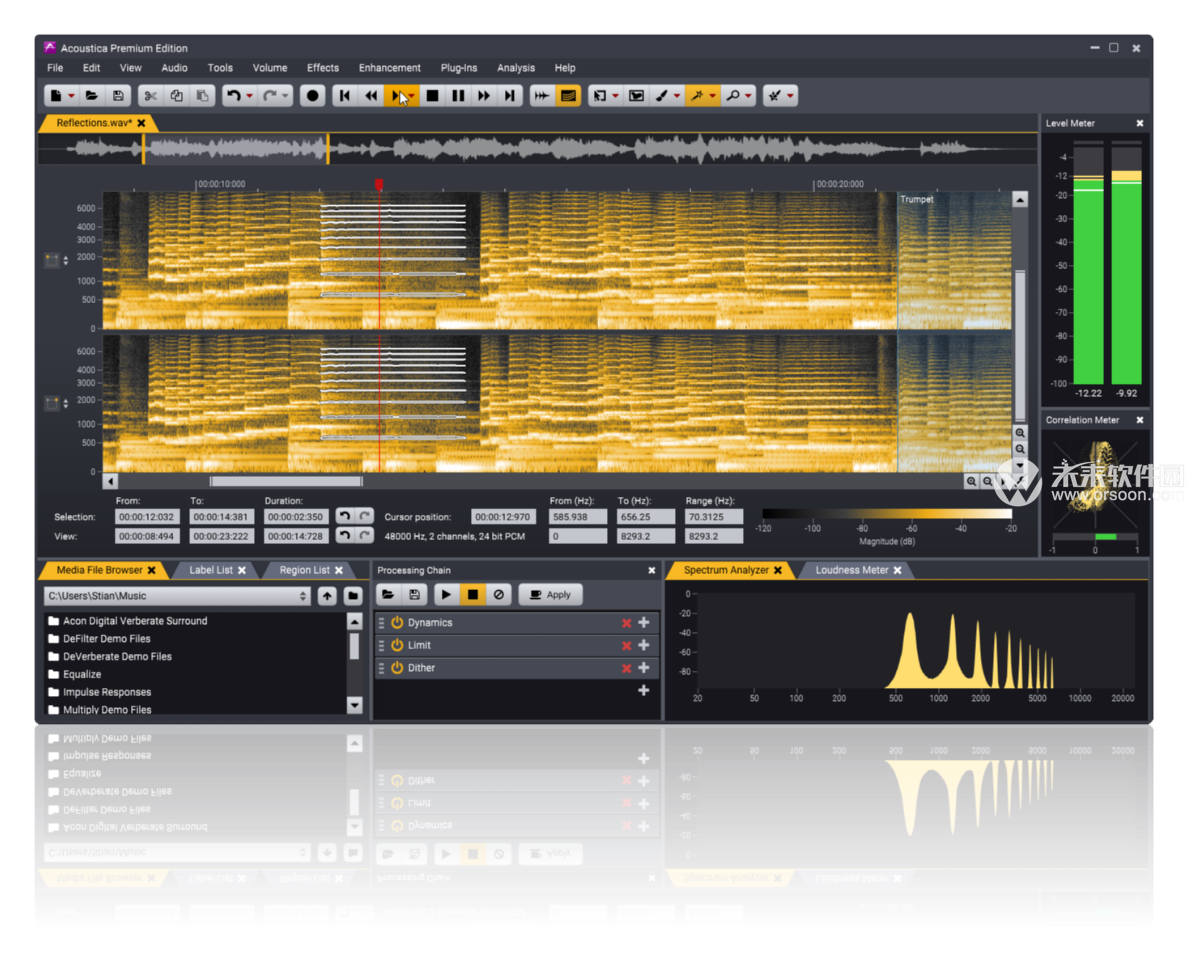Click the Paste icon in the toolbar
1188x964 pixels.
coord(202,95)
